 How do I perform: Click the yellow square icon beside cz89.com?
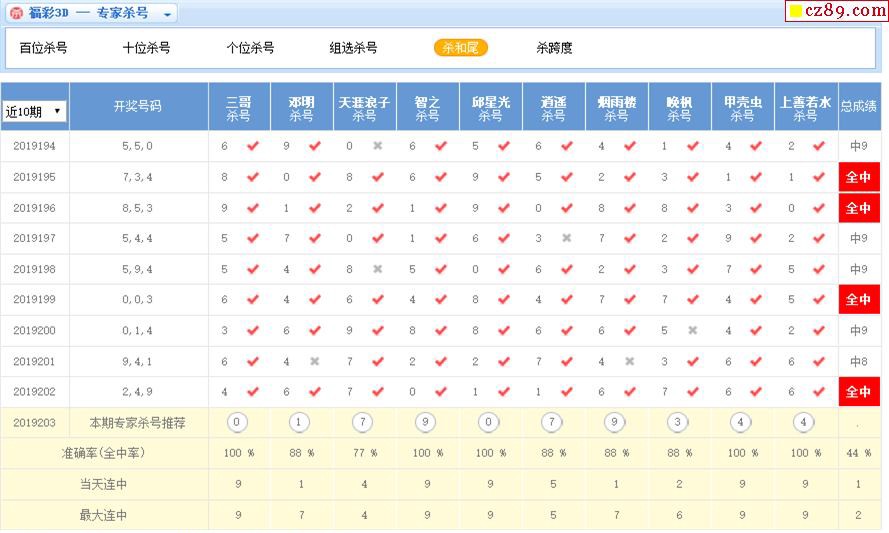click(x=796, y=11)
